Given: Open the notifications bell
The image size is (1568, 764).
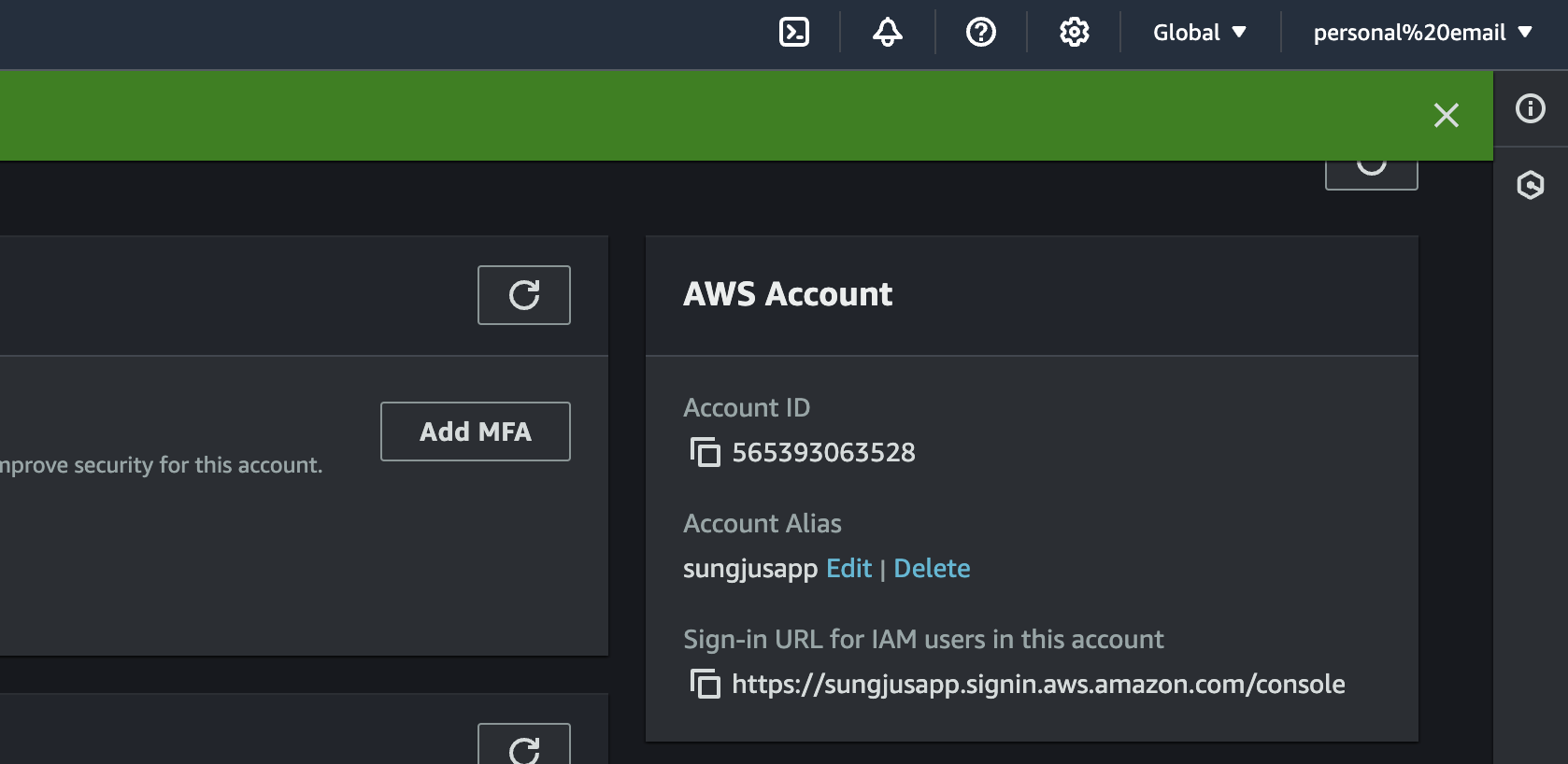Looking at the screenshot, I should click(x=888, y=33).
